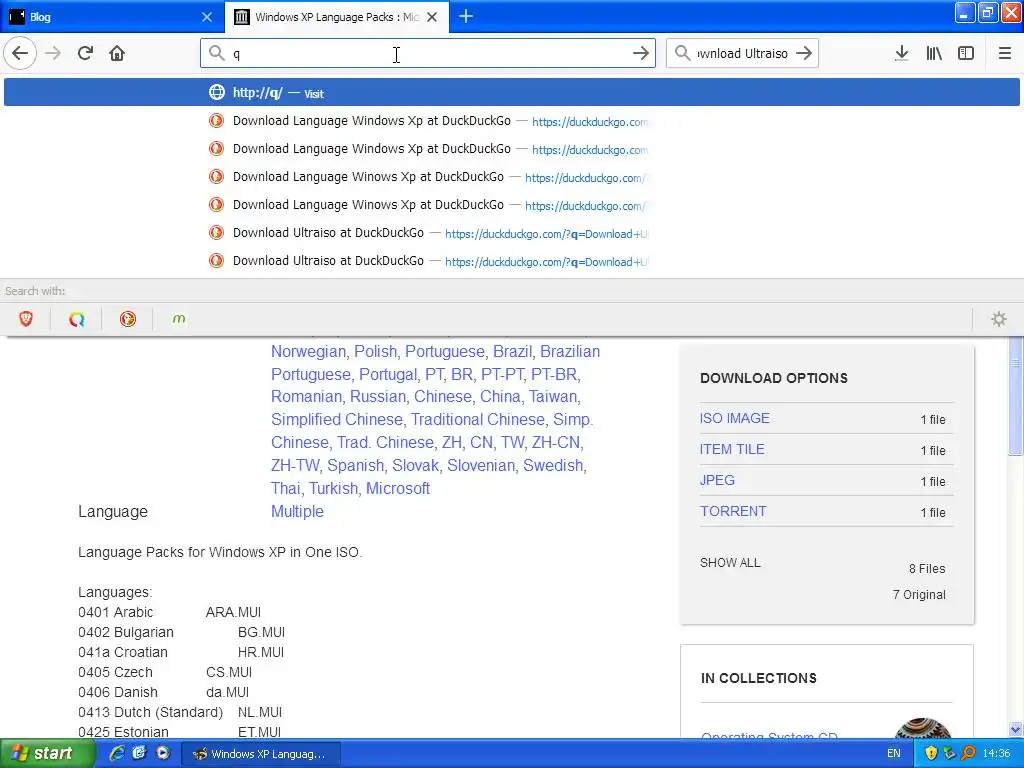Click the Traditional Chinese topic link
This screenshot has height=768, width=1024.
(477, 419)
